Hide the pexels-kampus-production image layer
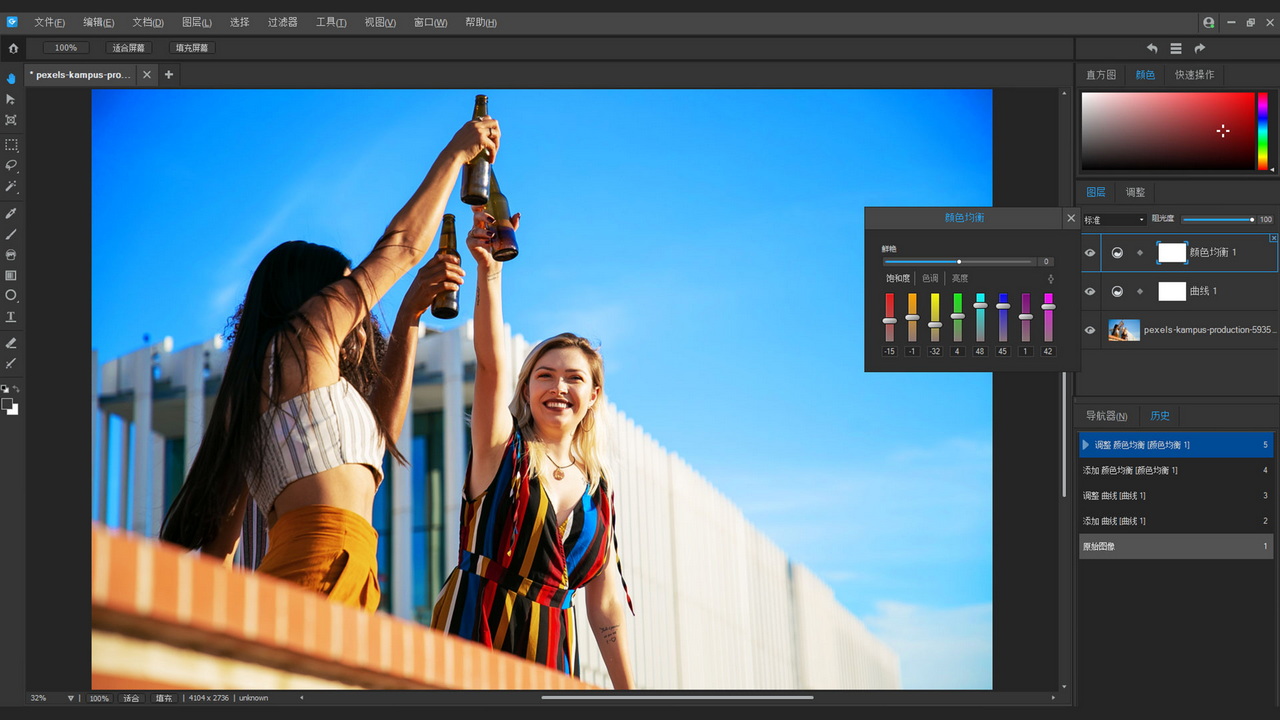 click(1090, 330)
